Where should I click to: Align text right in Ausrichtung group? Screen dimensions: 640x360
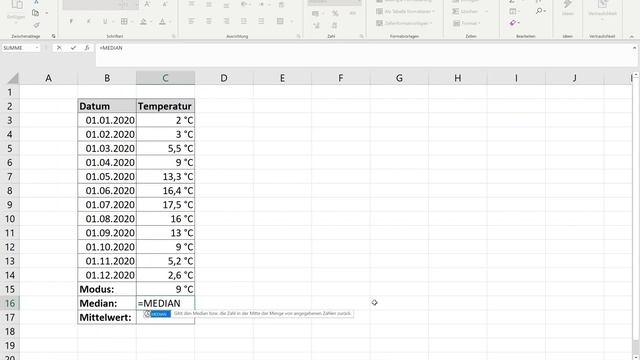[226, 21]
